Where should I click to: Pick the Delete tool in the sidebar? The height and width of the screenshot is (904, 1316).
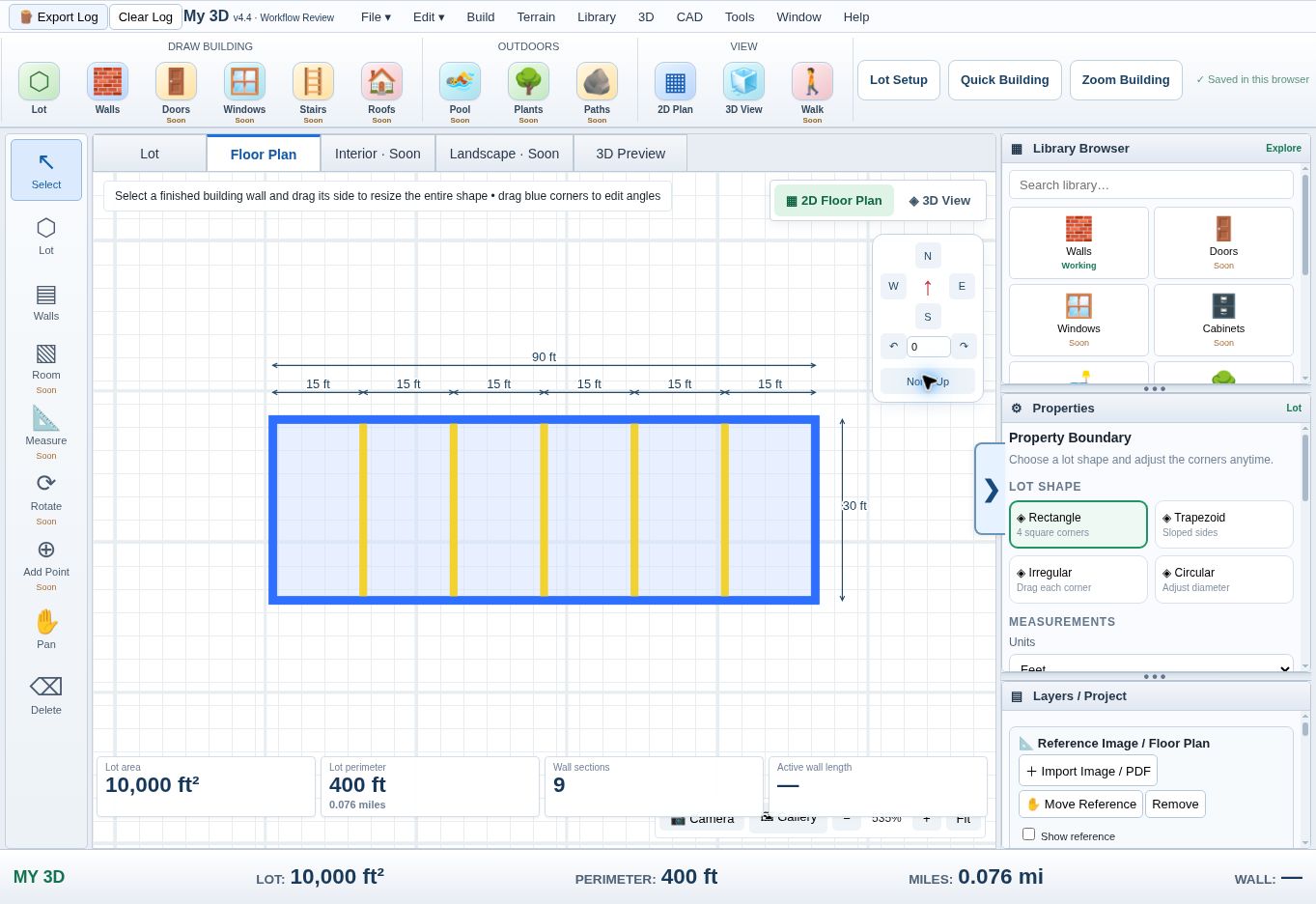coord(46,695)
